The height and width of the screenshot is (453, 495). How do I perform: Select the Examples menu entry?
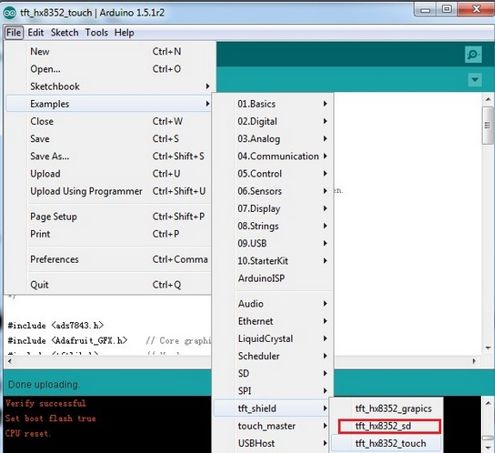click(109, 104)
